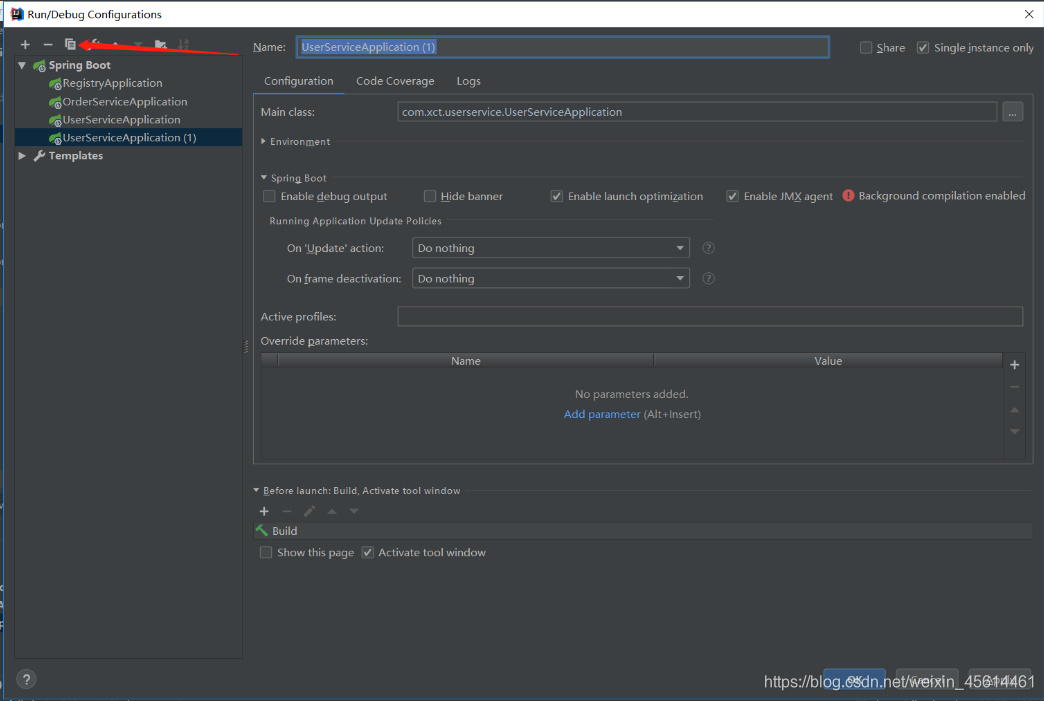Image resolution: width=1044 pixels, height=701 pixels.
Task: Open help for On 'Update' action
Action: (x=708, y=248)
